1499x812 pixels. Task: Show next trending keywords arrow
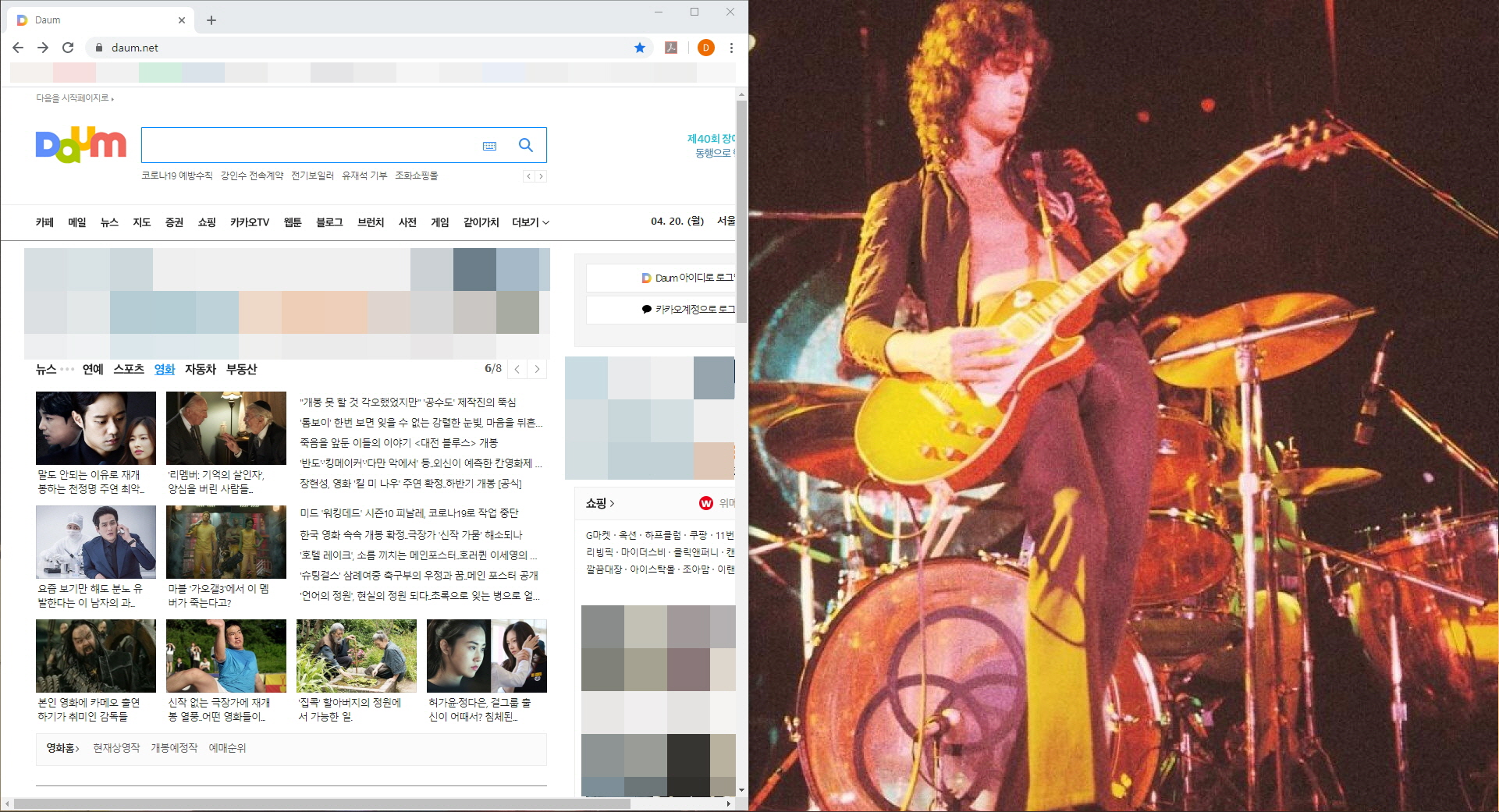(541, 176)
